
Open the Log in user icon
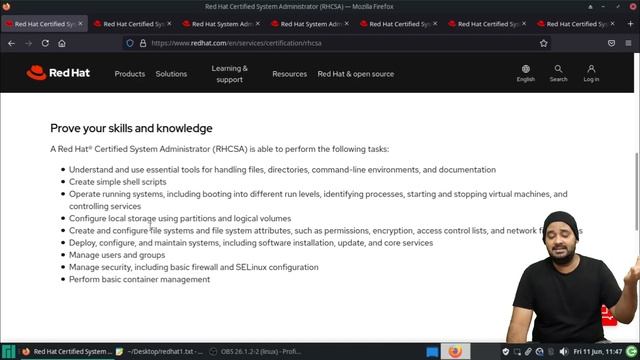(x=591, y=73)
